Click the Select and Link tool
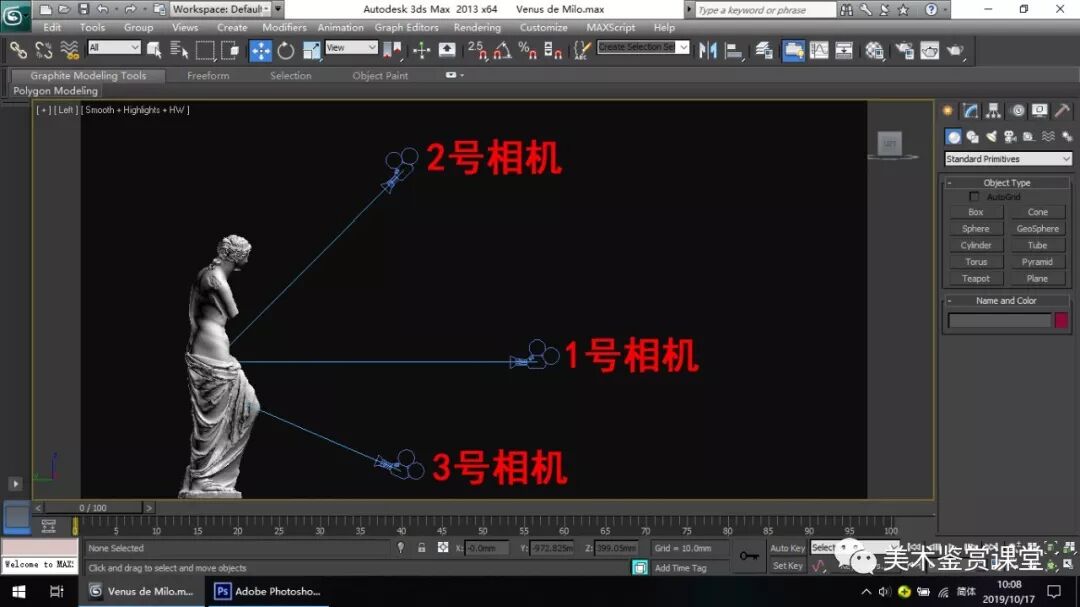Viewport: 1080px width, 607px height. [19, 50]
